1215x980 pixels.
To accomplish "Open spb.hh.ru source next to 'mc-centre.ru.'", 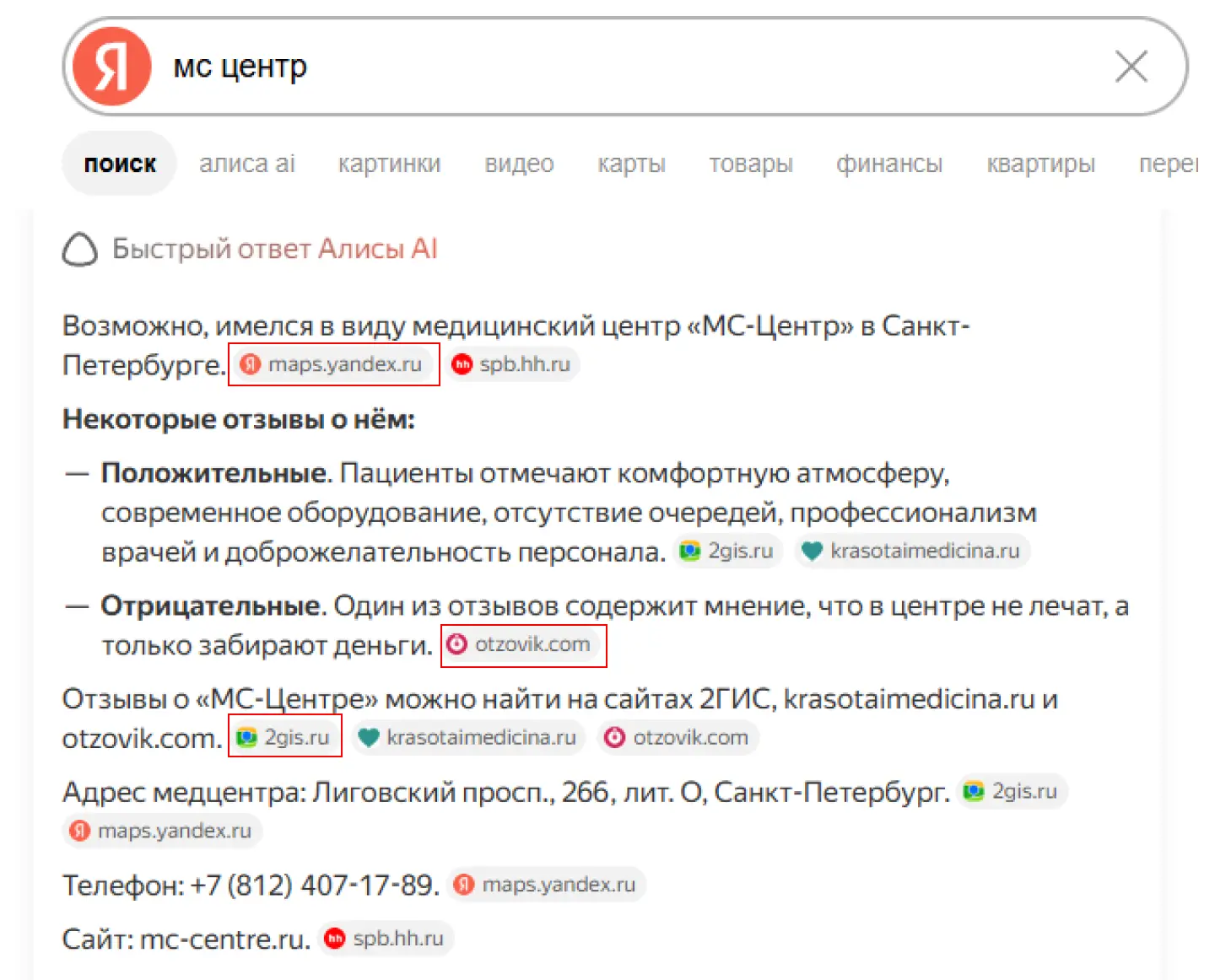I will tap(386, 939).
